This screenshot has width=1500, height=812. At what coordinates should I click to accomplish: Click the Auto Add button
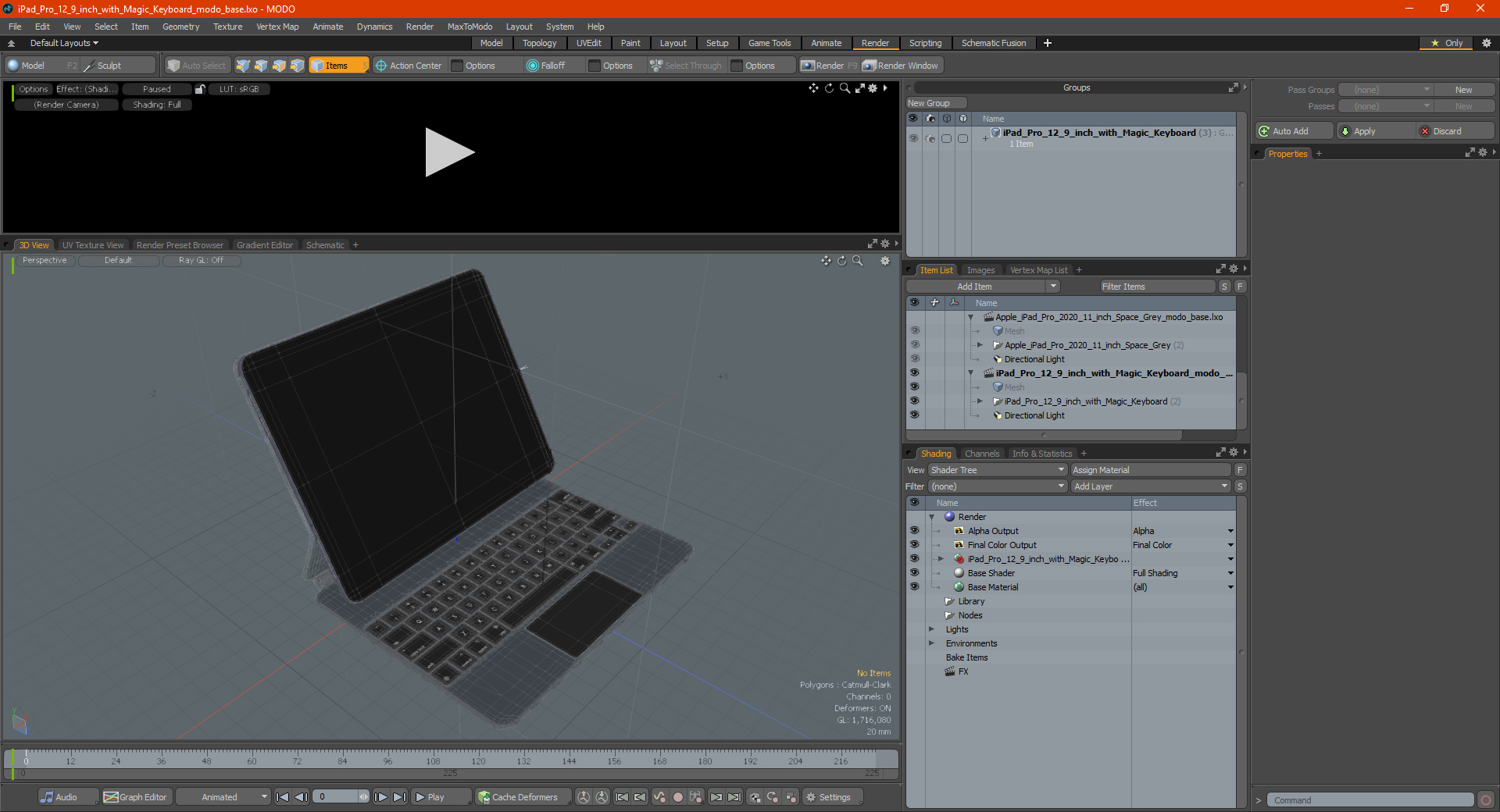coord(1295,131)
